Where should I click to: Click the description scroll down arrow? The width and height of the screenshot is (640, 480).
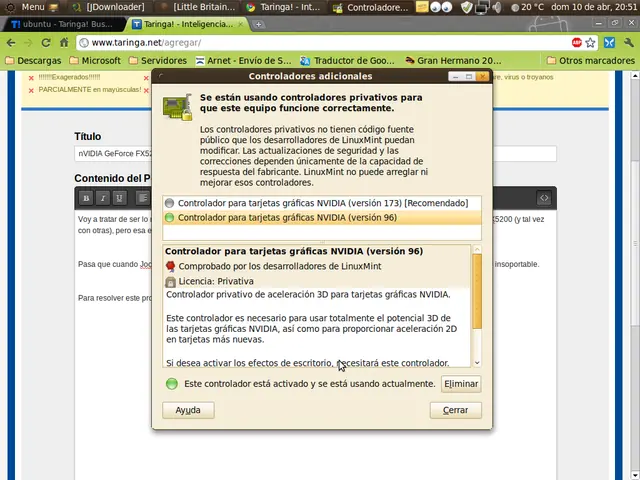[477, 362]
